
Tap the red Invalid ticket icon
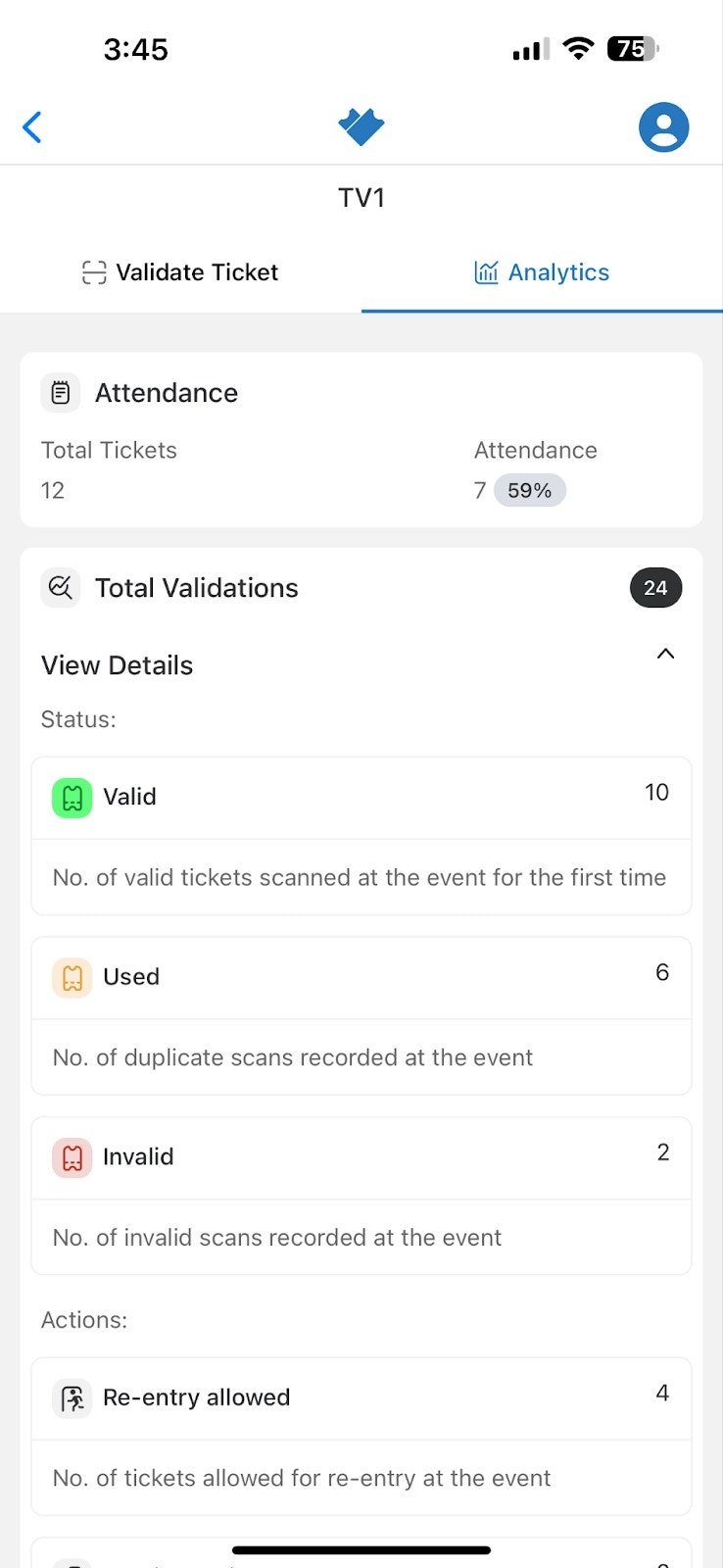click(x=72, y=1157)
